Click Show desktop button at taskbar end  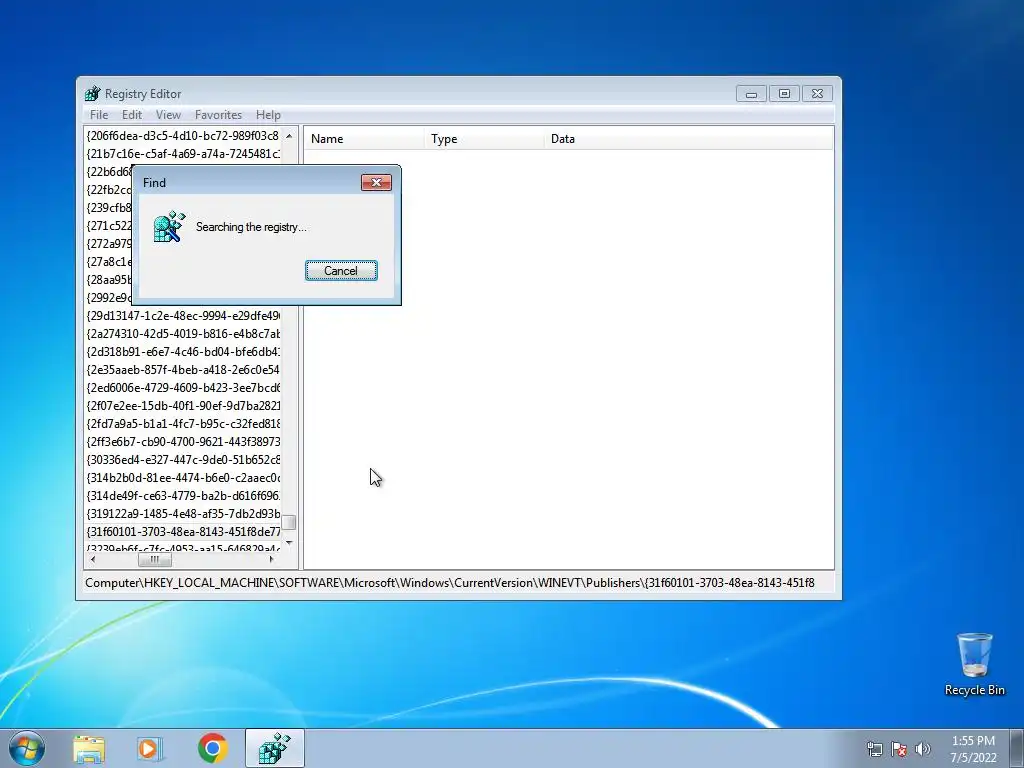click(x=1017, y=748)
